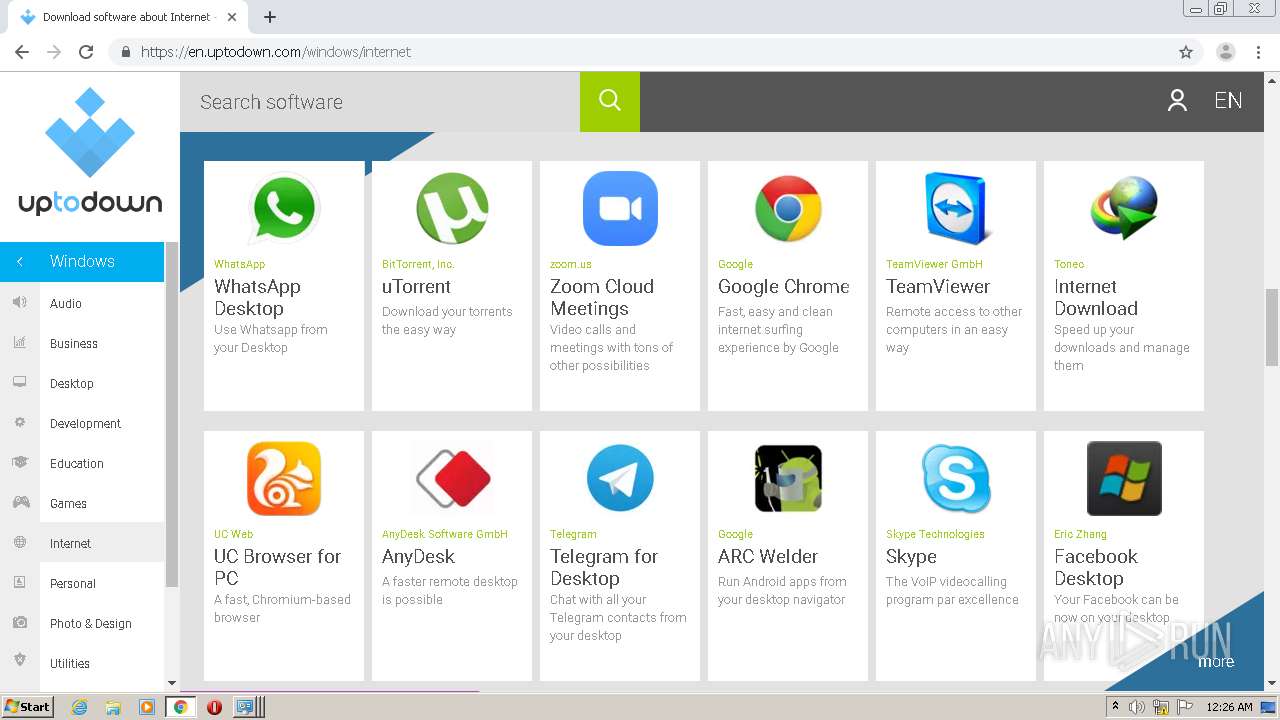Click into the Search software field
Viewport: 1280px width, 720px height.
380,102
